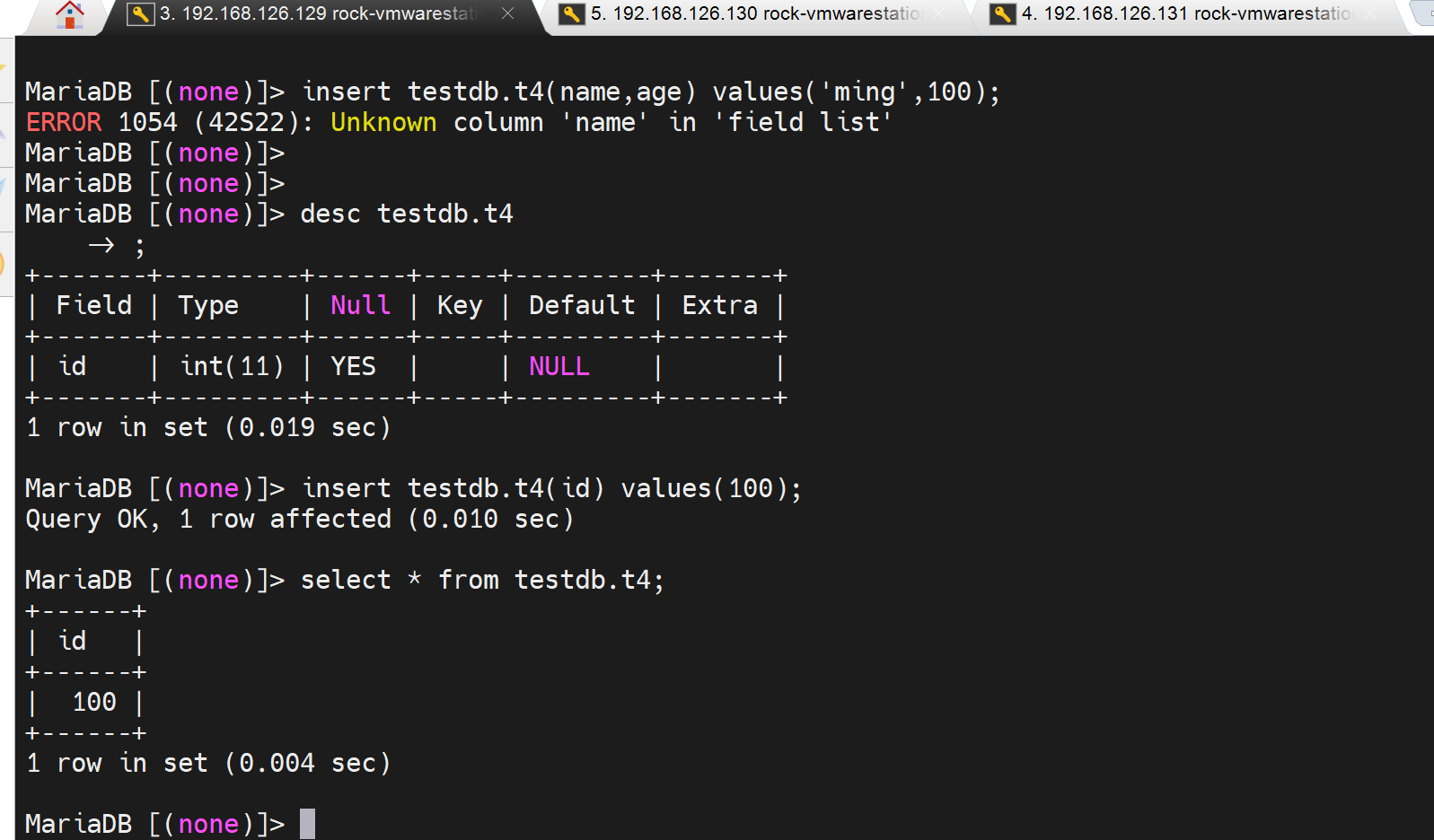Close the 192.168.126.129 session tab

(507, 13)
